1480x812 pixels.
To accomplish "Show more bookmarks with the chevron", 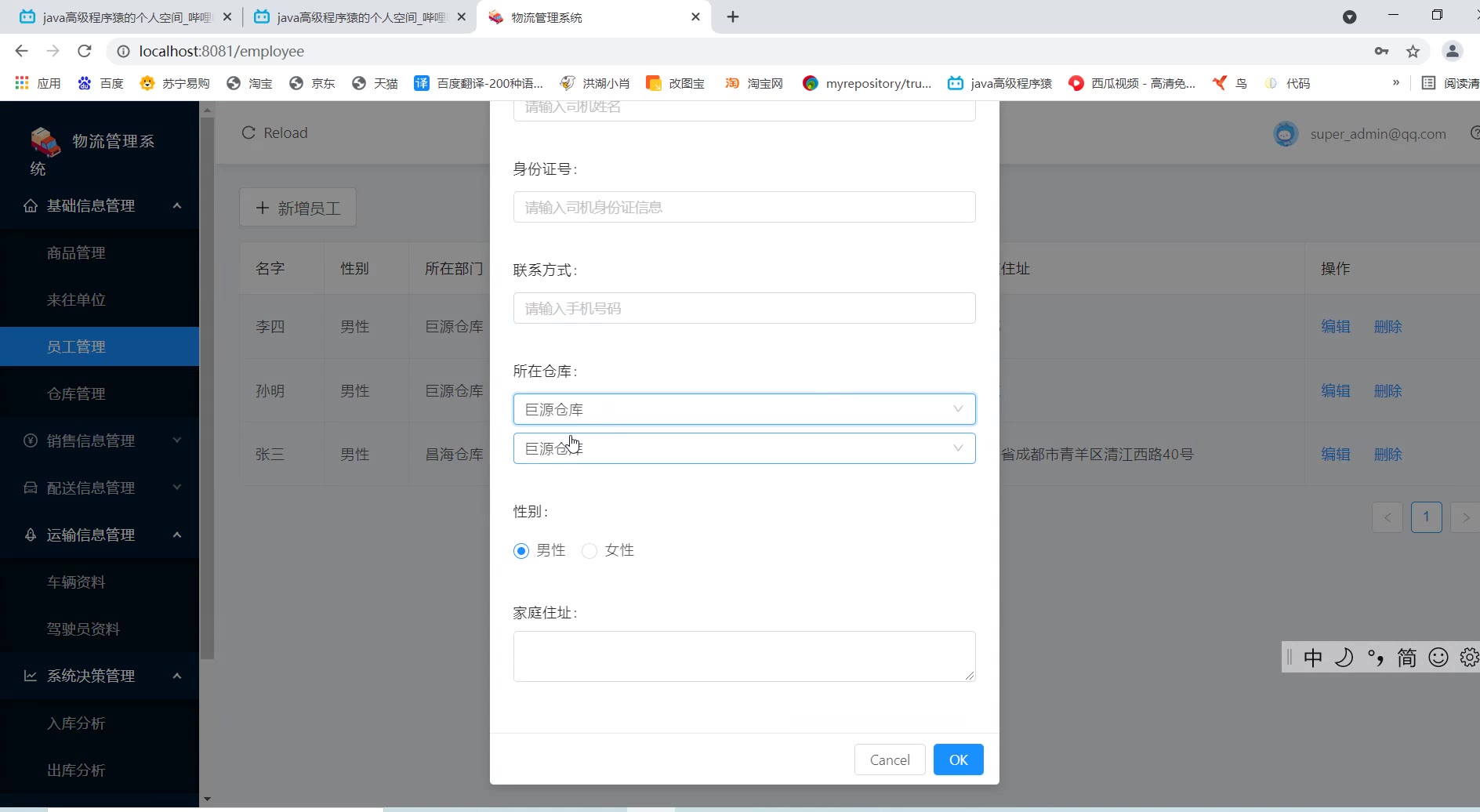I will (1396, 82).
